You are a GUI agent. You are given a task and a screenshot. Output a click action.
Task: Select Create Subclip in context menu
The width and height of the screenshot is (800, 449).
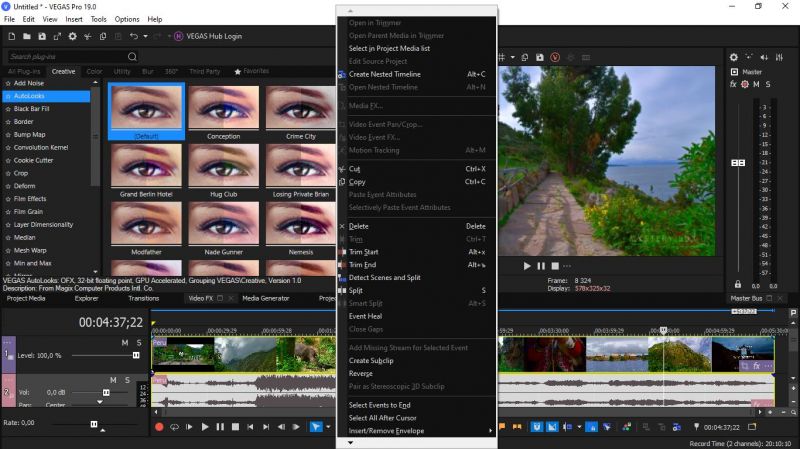click(371, 360)
